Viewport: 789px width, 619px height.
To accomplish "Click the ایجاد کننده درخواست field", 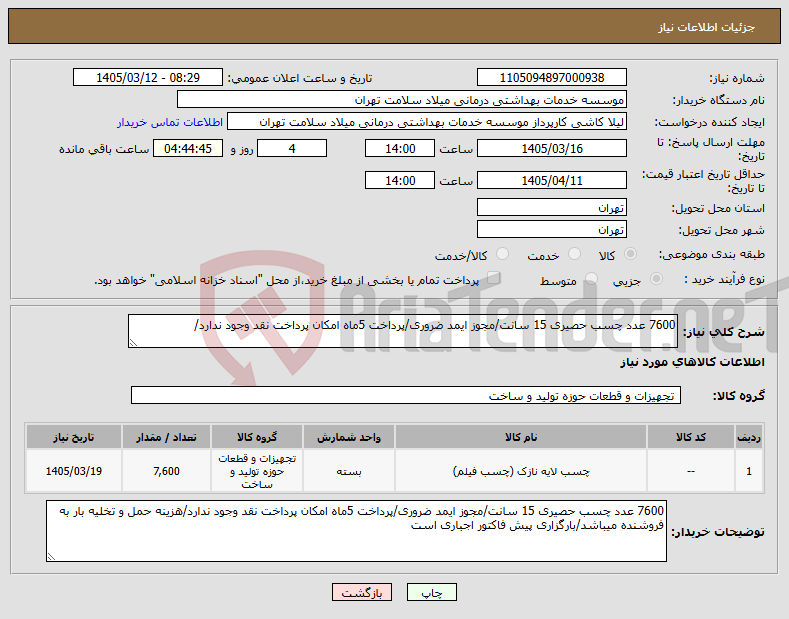I will tap(427, 122).
